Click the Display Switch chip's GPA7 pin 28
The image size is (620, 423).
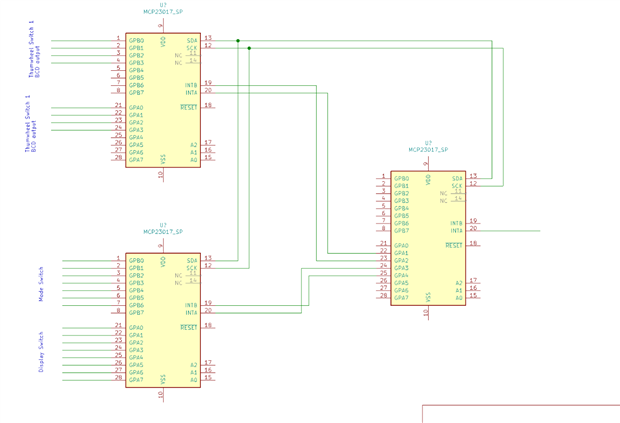118,380
